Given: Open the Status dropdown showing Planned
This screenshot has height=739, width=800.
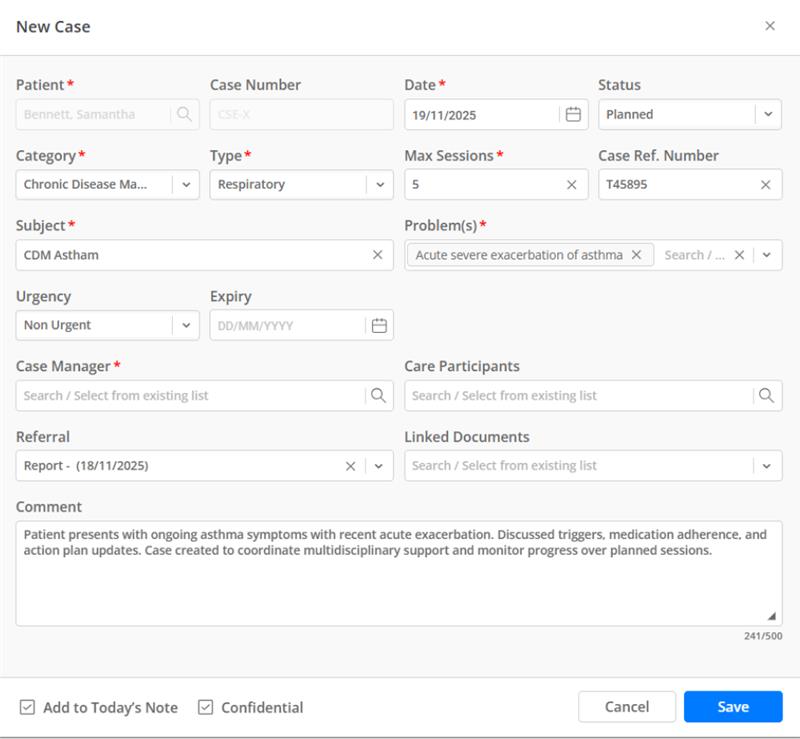Looking at the screenshot, I should [x=767, y=115].
